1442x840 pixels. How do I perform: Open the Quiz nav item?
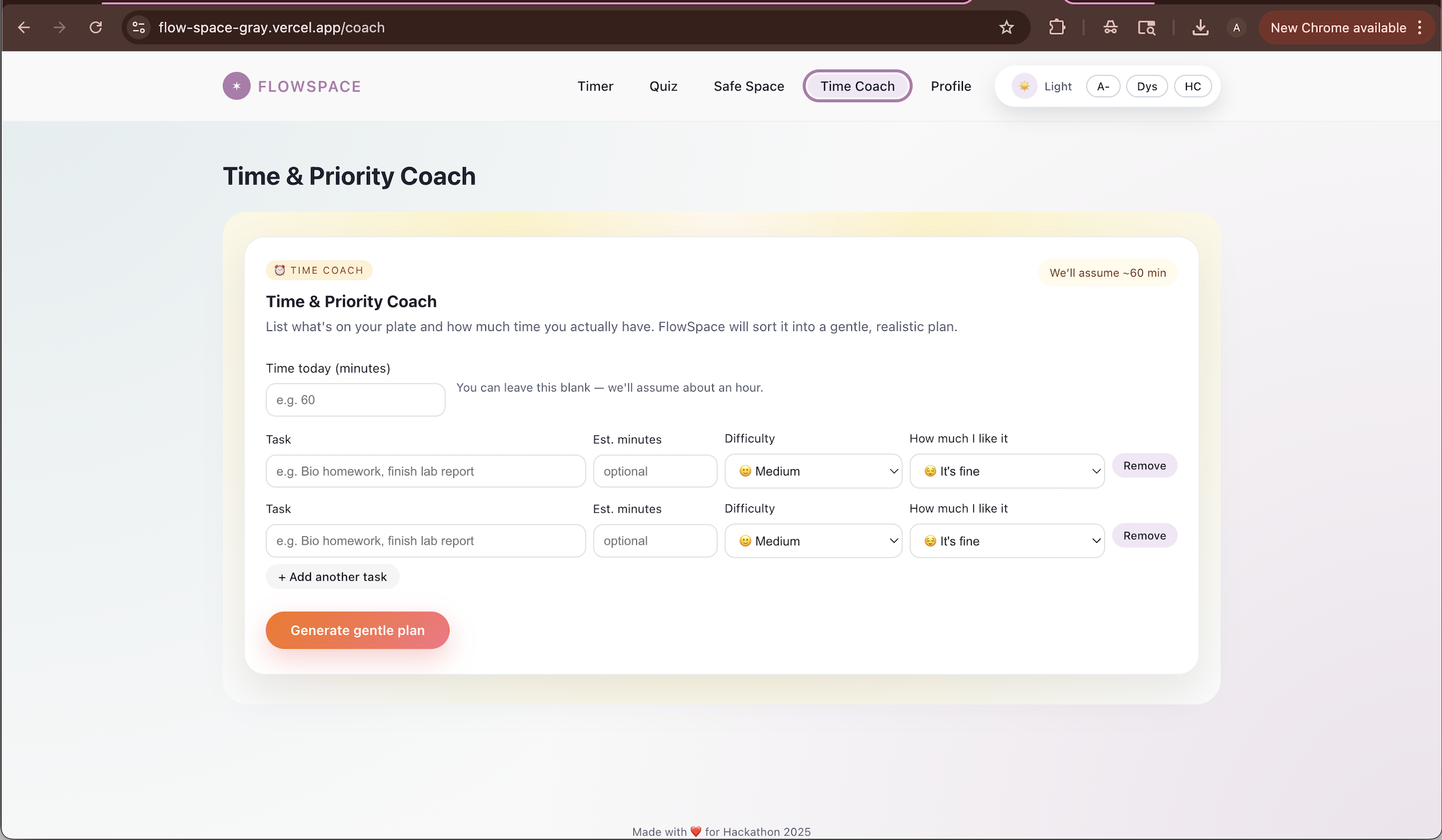663,86
